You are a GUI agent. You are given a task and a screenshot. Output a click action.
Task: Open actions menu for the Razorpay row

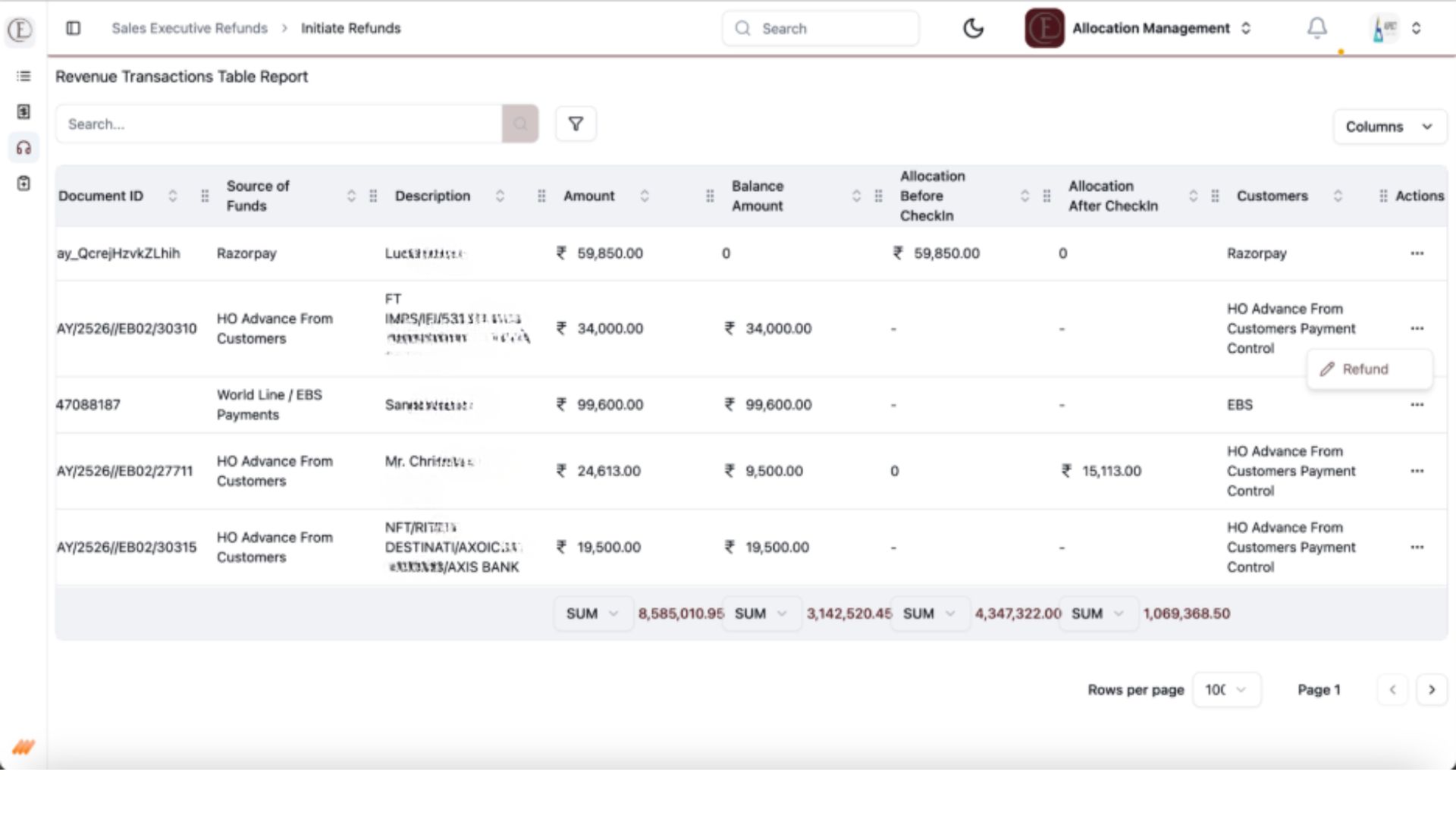(1417, 253)
